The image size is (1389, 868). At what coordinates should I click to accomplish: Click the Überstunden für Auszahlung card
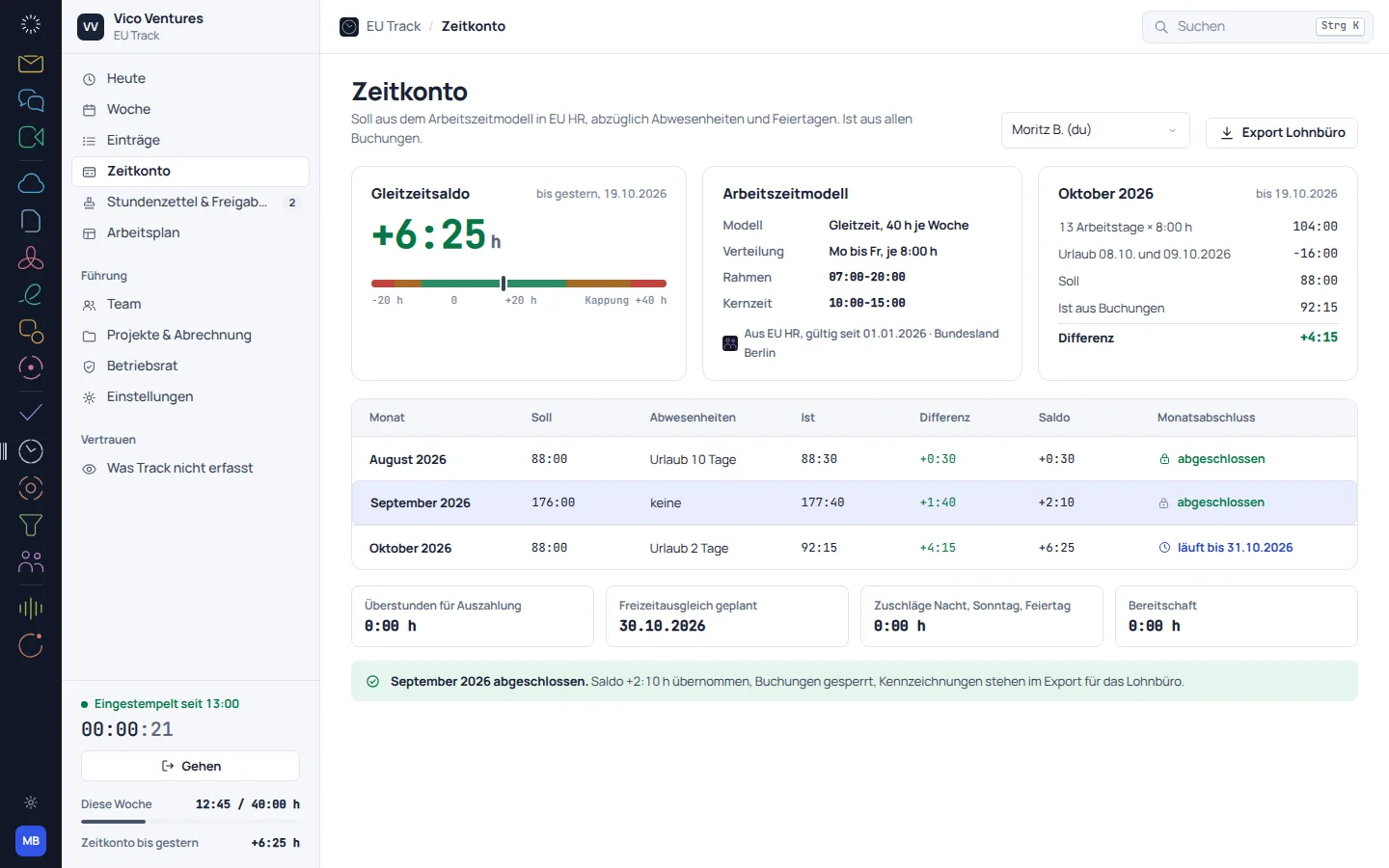click(x=473, y=616)
